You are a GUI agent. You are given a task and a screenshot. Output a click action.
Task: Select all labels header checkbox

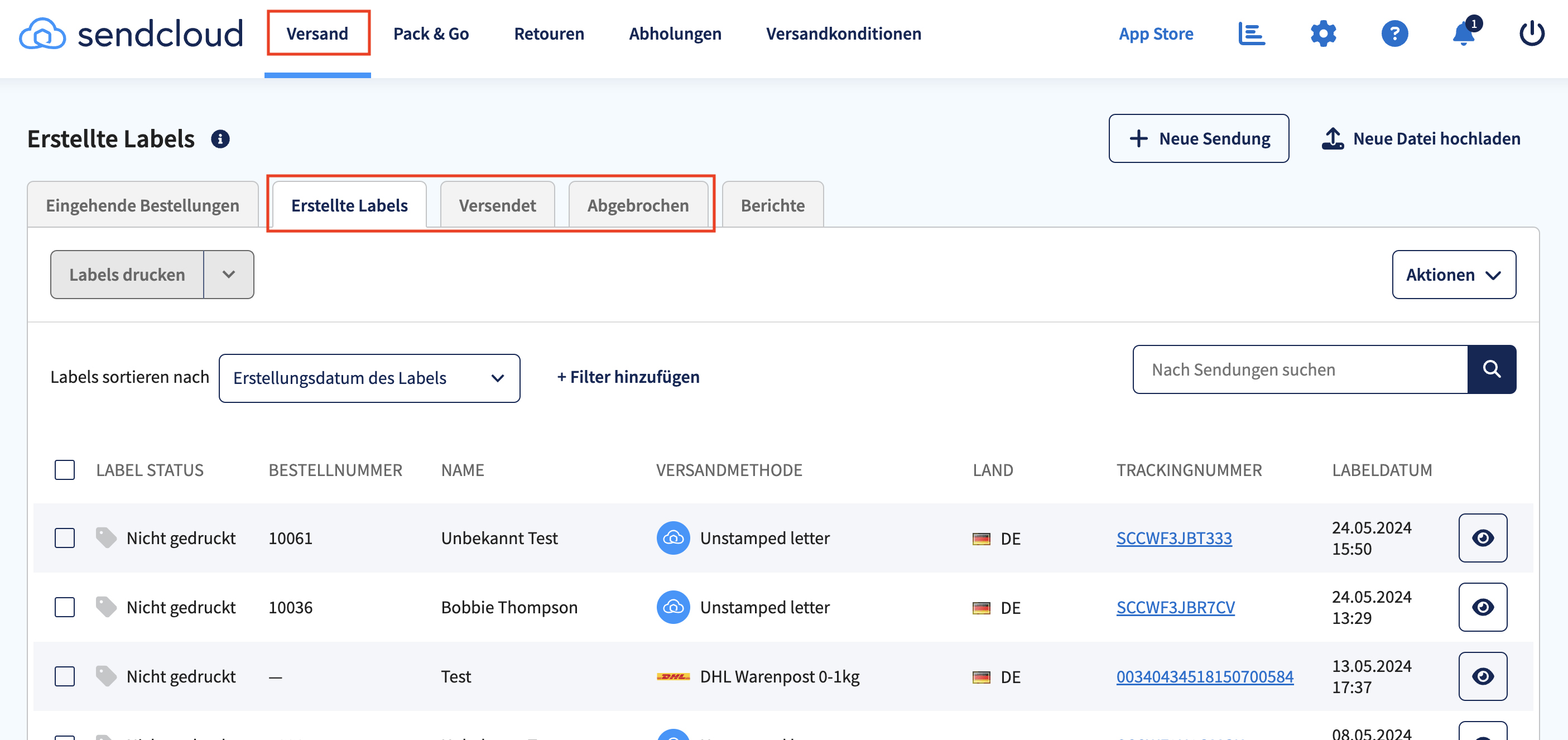(x=65, y=470)
